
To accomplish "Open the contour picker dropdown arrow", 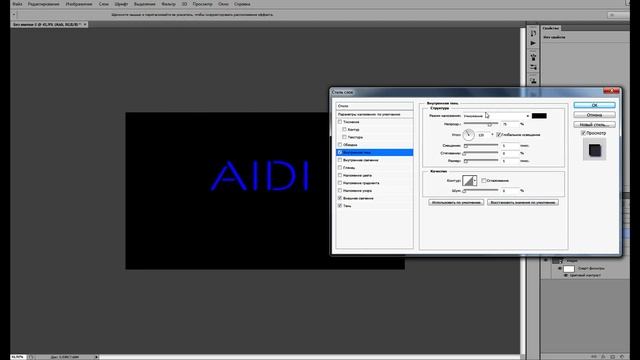I will click(x=475, y=180).
